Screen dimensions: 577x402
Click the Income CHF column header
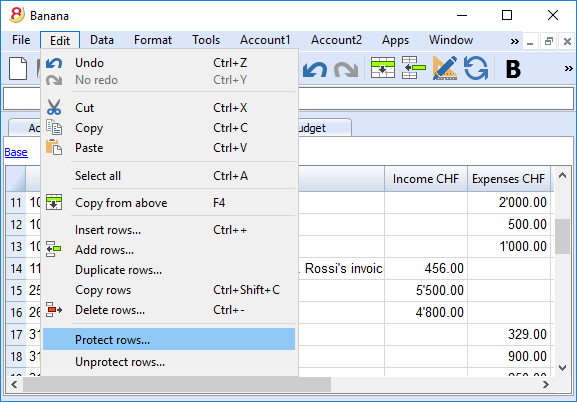tap(426, 179)
